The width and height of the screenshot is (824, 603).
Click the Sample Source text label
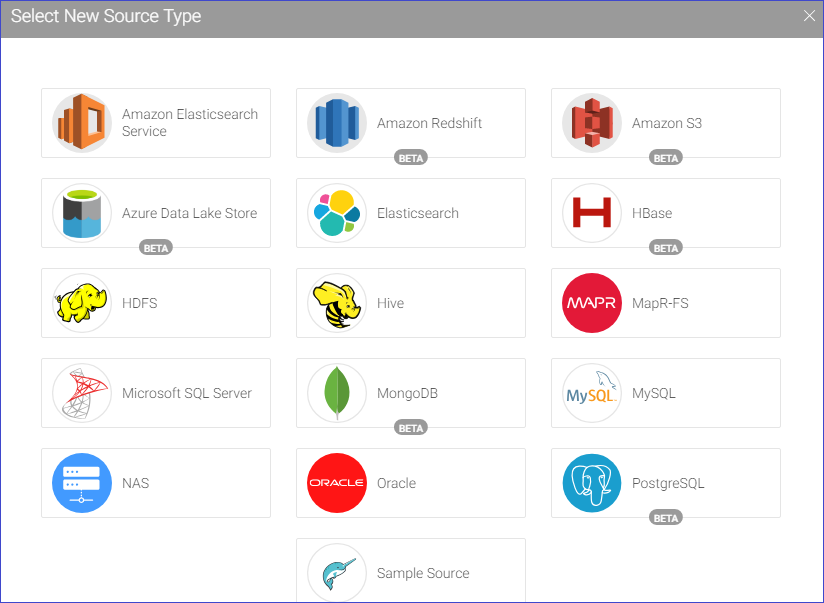click(423, 573)
